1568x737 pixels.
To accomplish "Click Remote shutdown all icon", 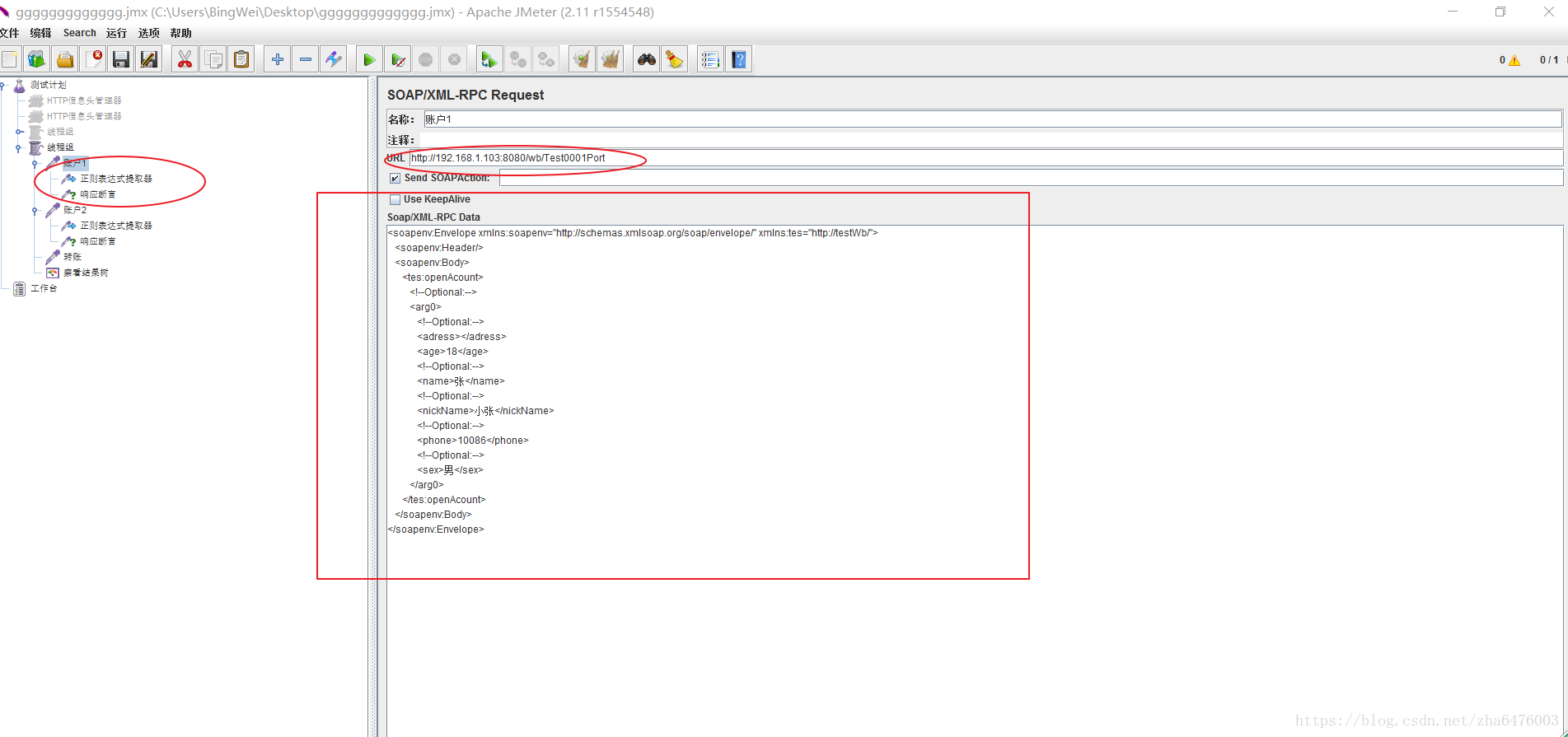I will 546,59.
